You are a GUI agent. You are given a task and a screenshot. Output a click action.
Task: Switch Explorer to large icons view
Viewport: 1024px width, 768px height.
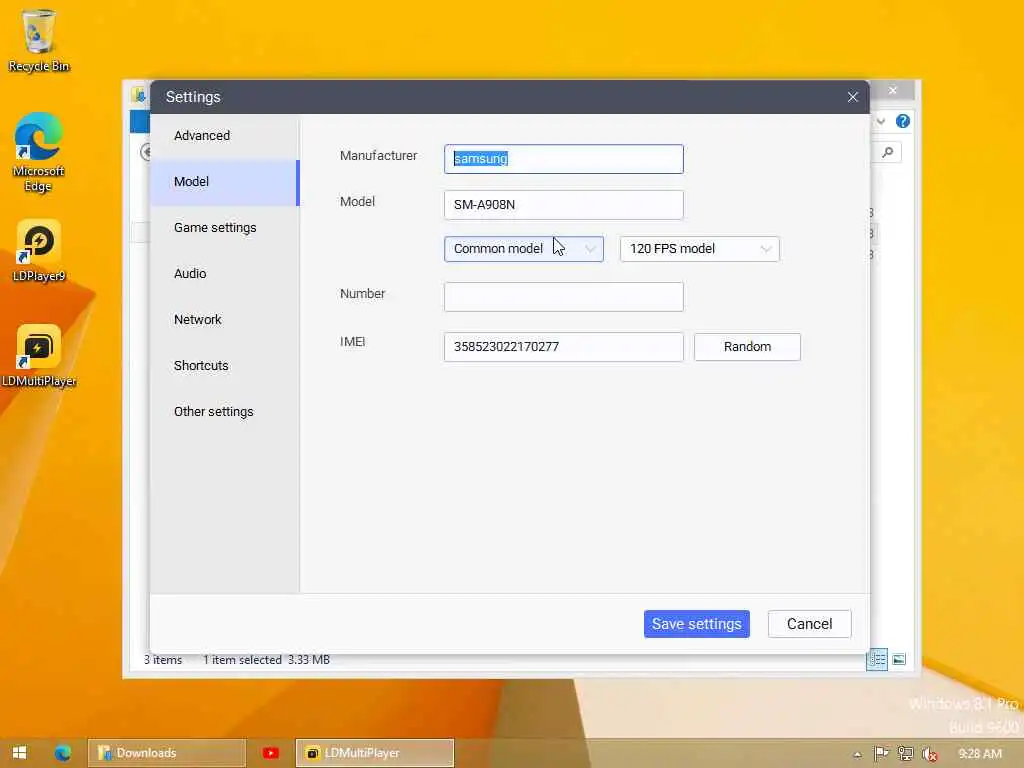pos(899,660)
